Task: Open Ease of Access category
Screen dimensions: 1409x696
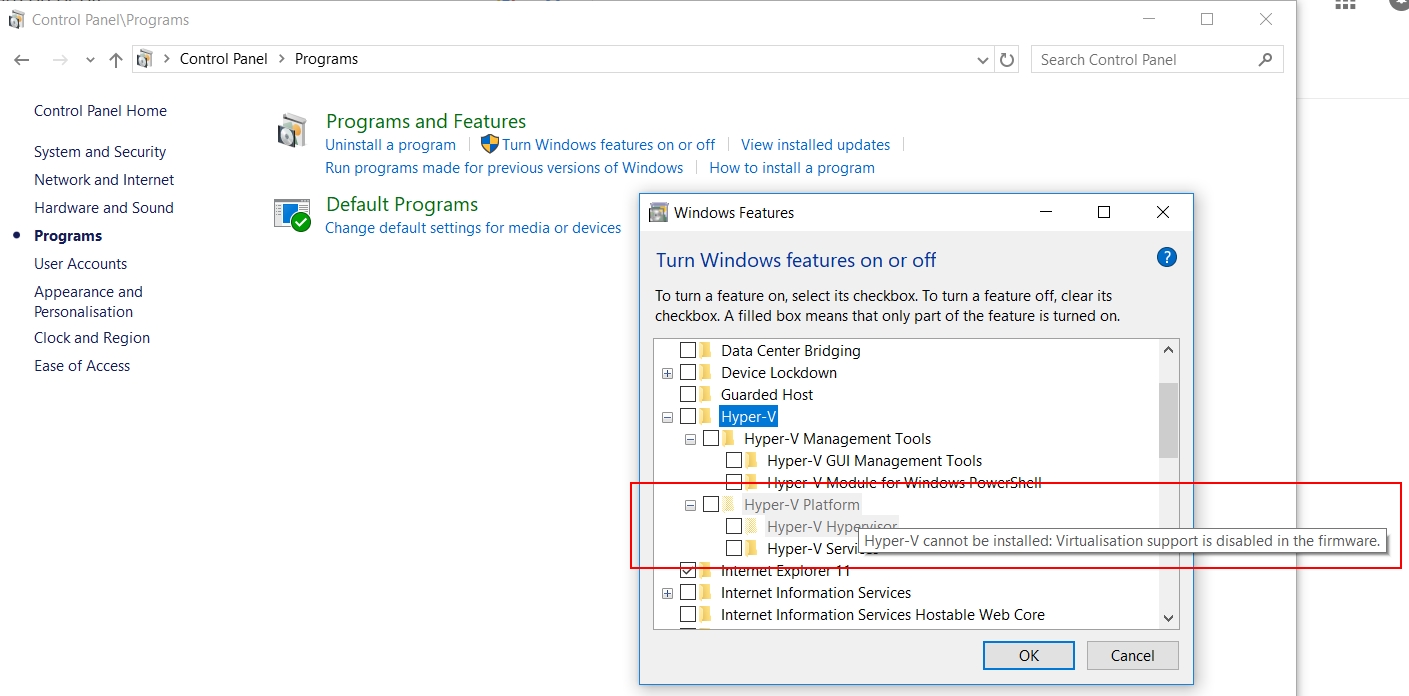Action: pyautogui.click(x=82, y=366)
